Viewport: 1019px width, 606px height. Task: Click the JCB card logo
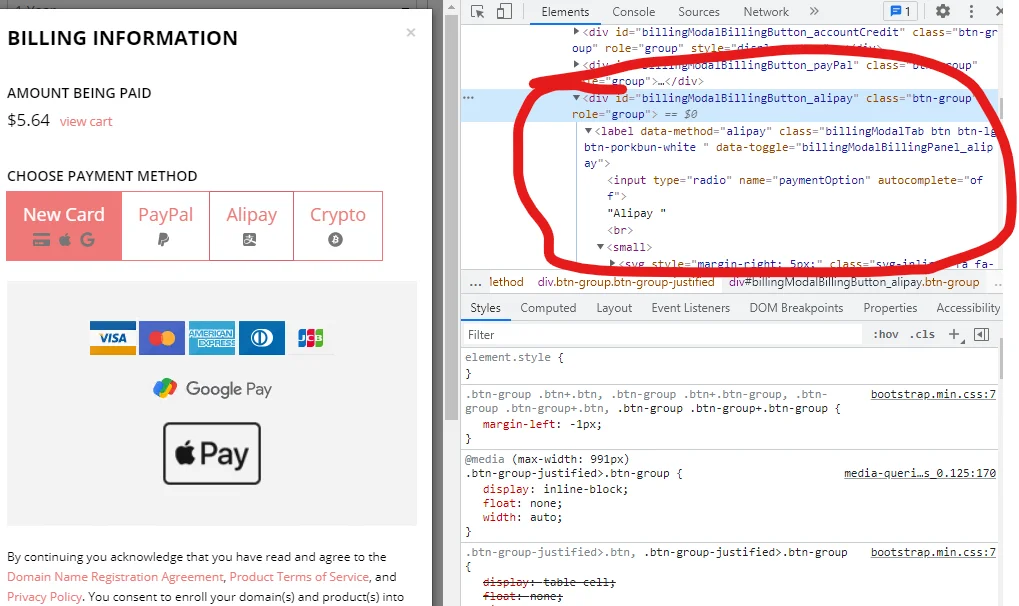[x=311, y=338]
